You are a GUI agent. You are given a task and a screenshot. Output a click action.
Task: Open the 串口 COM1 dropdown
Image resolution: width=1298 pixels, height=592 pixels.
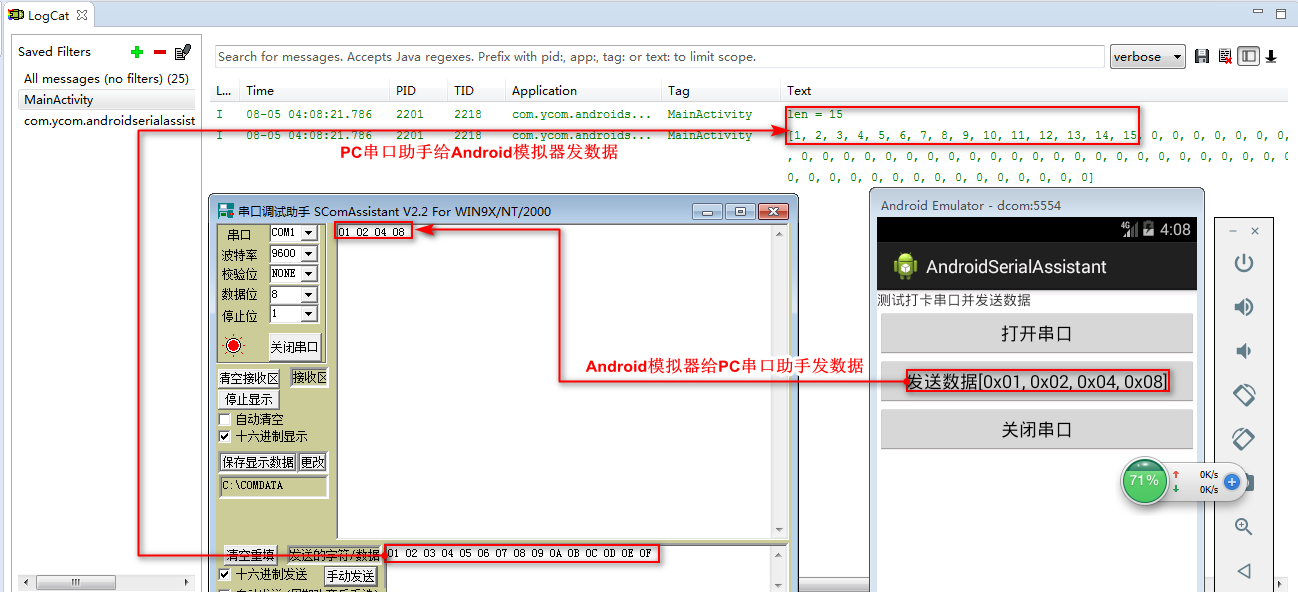point(308,233)
